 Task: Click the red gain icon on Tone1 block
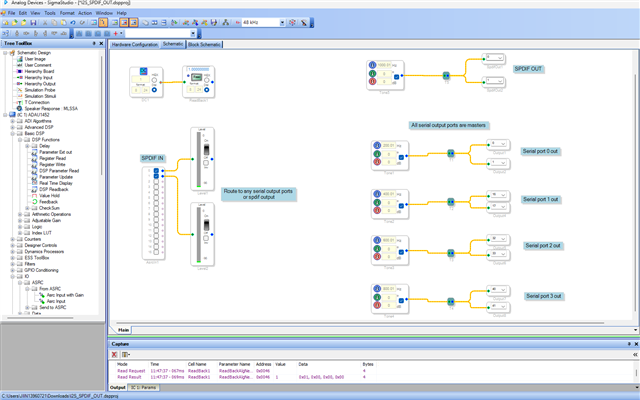click(377, 162)
